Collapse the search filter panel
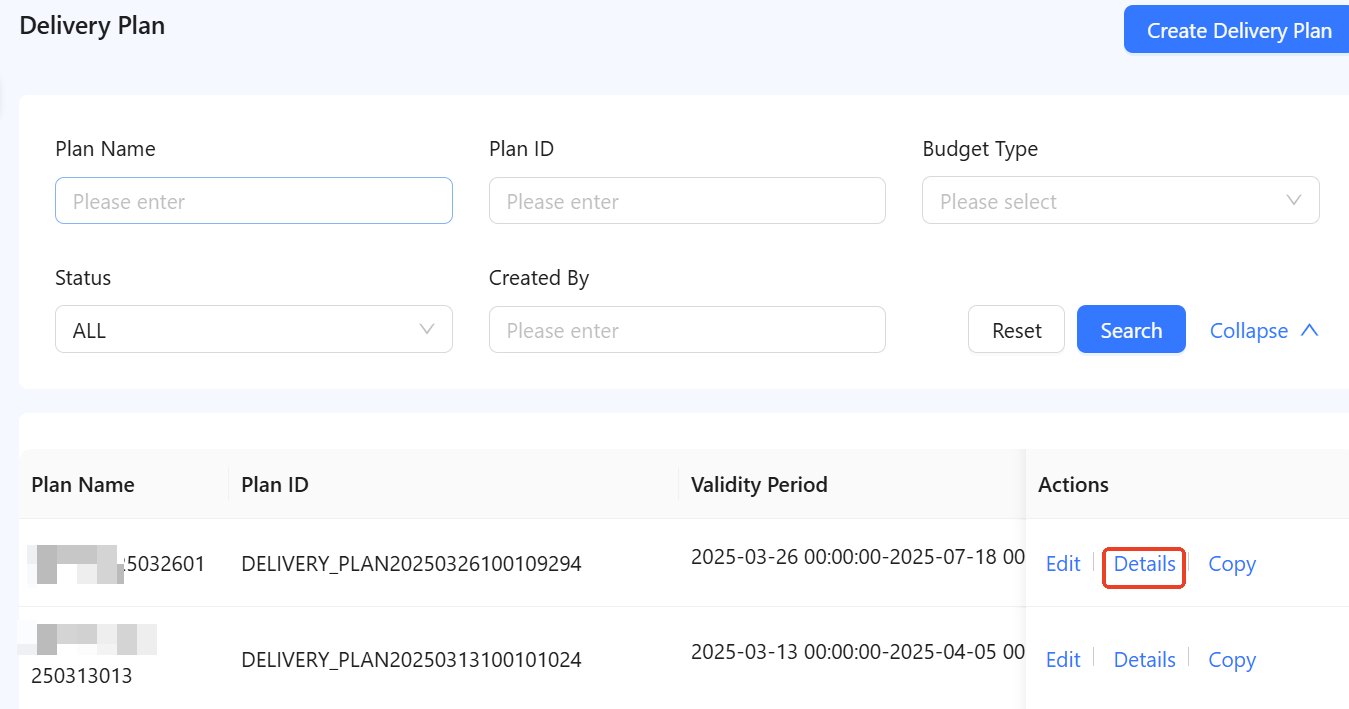The height and width of the screenshot is (709, 1349). [x=1249, y=331]
